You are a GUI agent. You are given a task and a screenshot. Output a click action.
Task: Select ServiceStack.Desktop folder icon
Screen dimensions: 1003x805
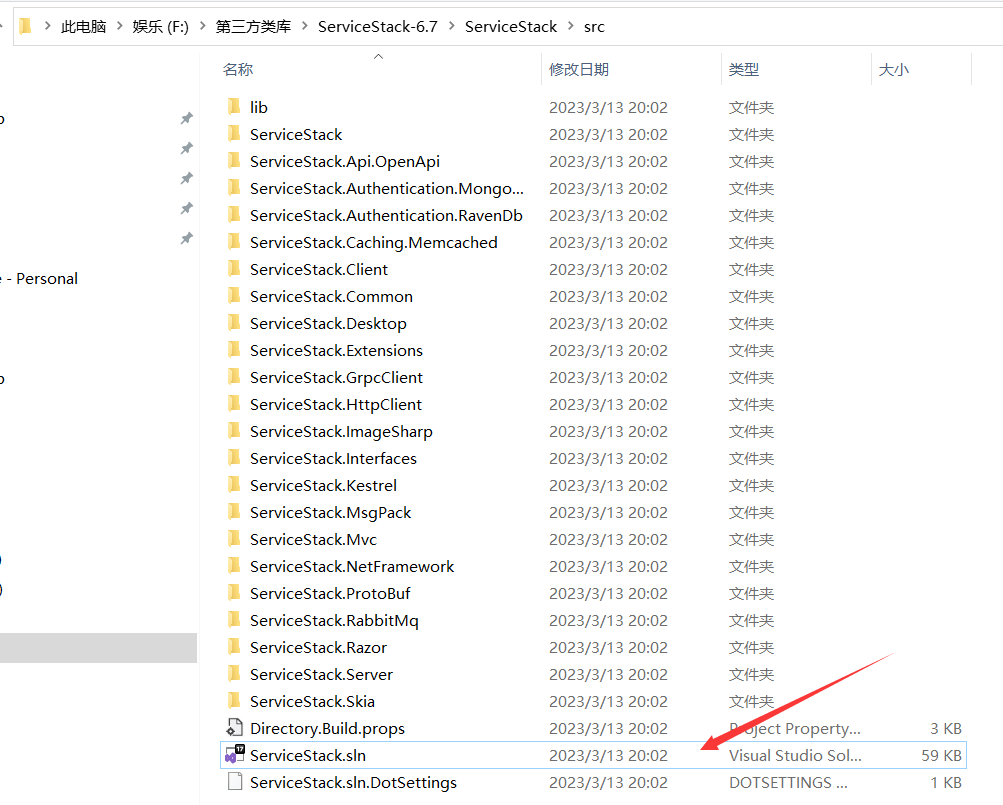pyautogui.click(x=234, y=323)
